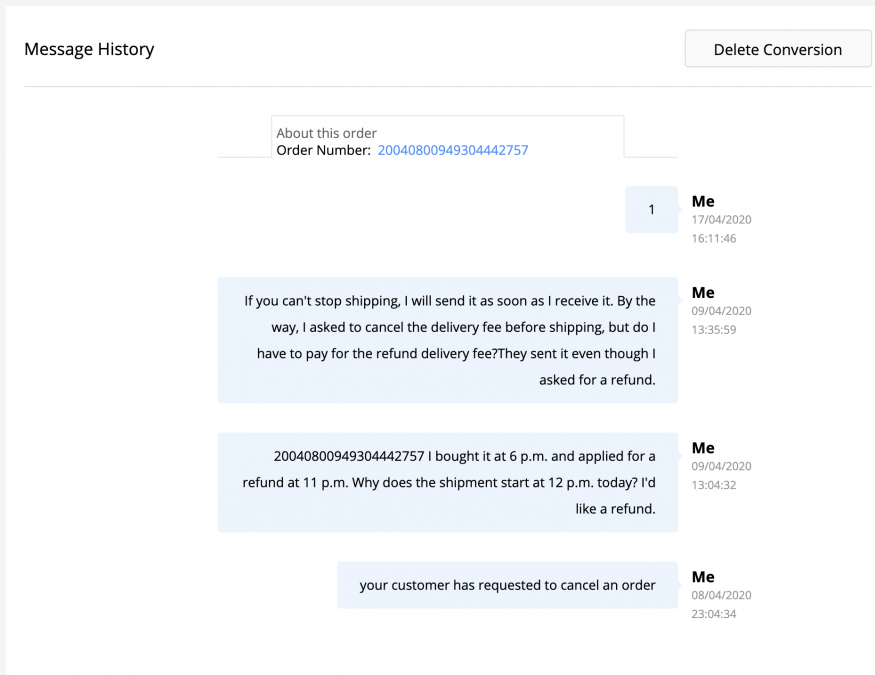Click the 'Order Number:' label
Image resolution: width=875 pixels, height=675 pixels.
click(x=323, y=150)
